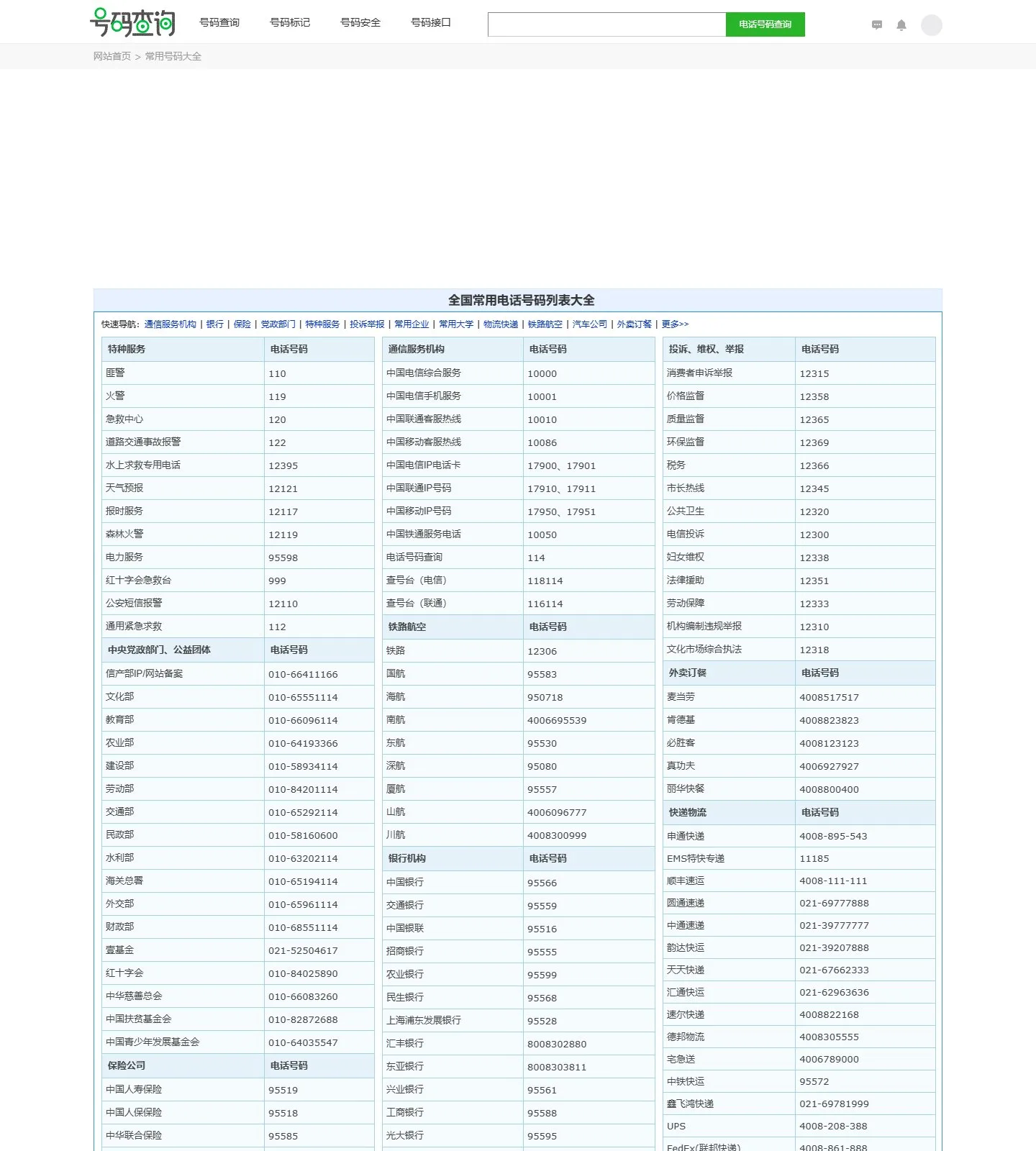Open the notifications bell icon
The height and width of the screenshot is (1151, 1036).
click(x=901, y=25)
